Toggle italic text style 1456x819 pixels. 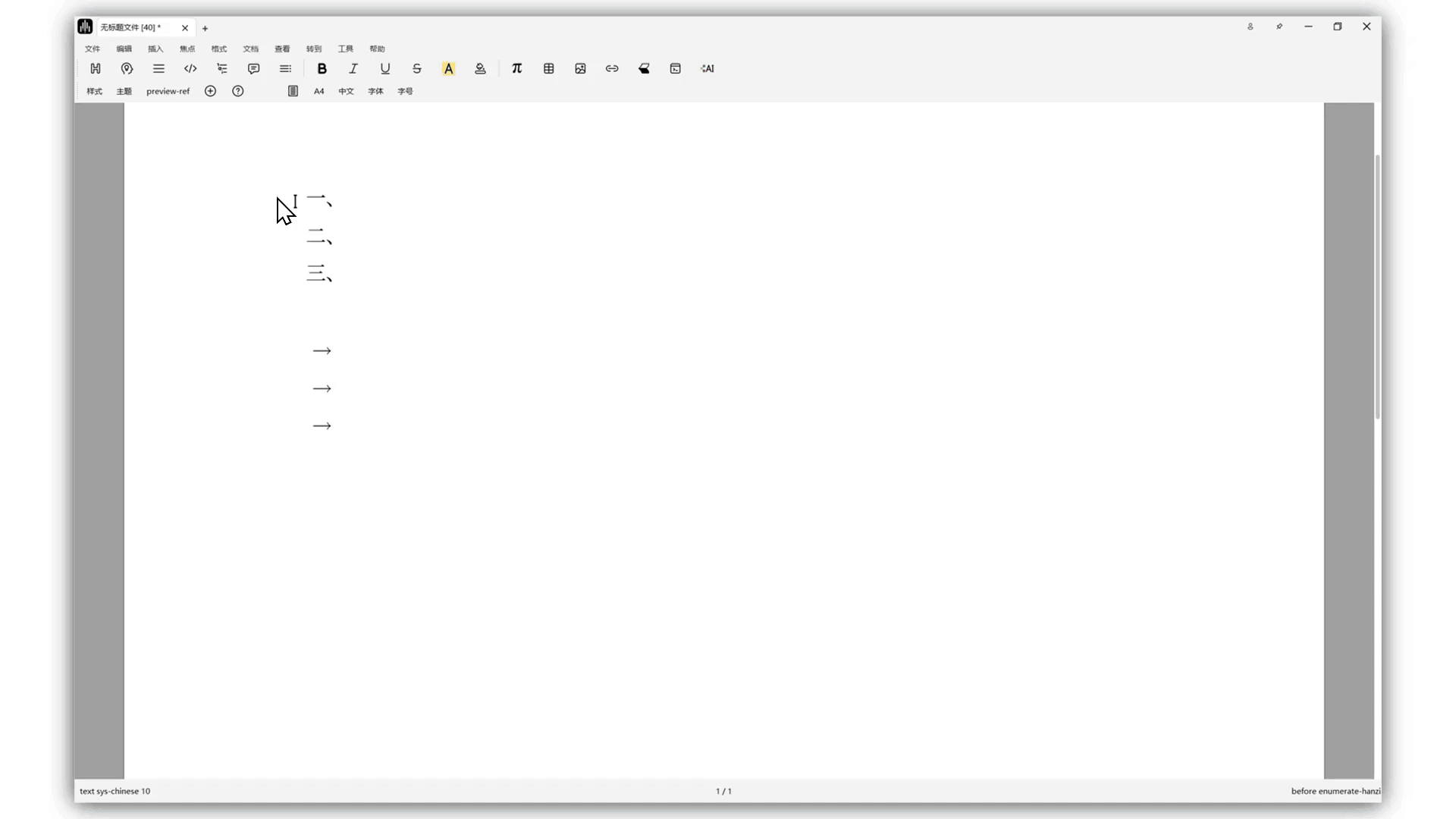click(353, 68)
